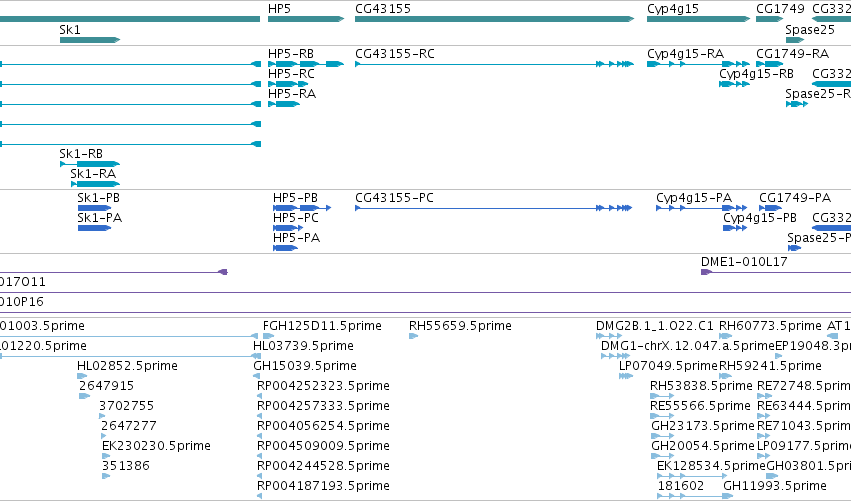Click the FGH125D11.5prime label
Viewport: 851px width, 501px height.
(322, 326)
